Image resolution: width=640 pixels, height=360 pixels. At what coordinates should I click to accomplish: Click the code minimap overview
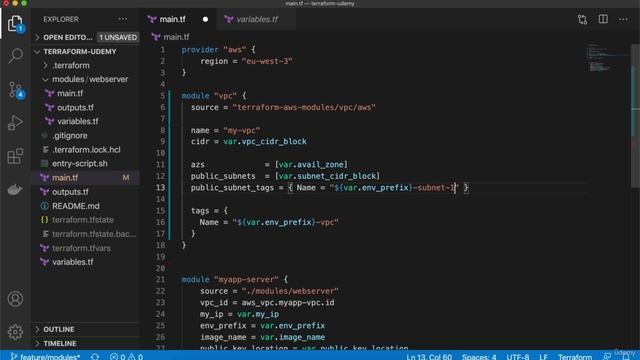(x=607, y=57)
